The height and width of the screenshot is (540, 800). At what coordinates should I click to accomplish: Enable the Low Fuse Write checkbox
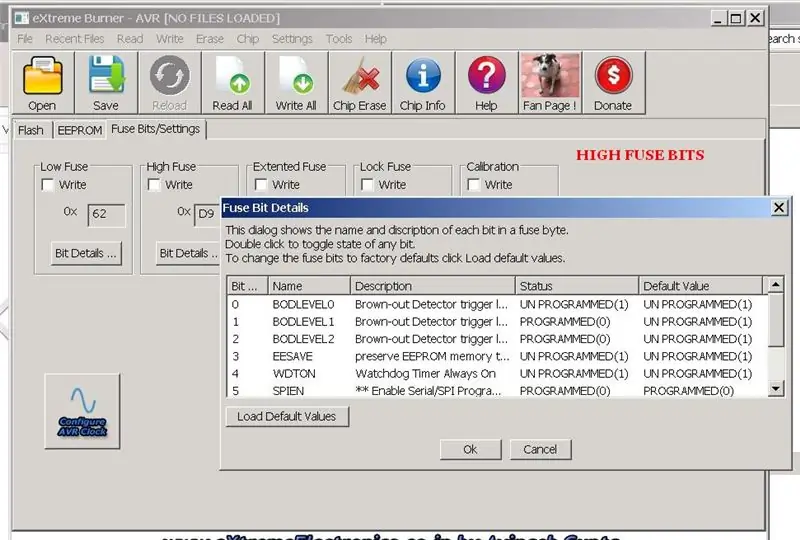[47, 184]
